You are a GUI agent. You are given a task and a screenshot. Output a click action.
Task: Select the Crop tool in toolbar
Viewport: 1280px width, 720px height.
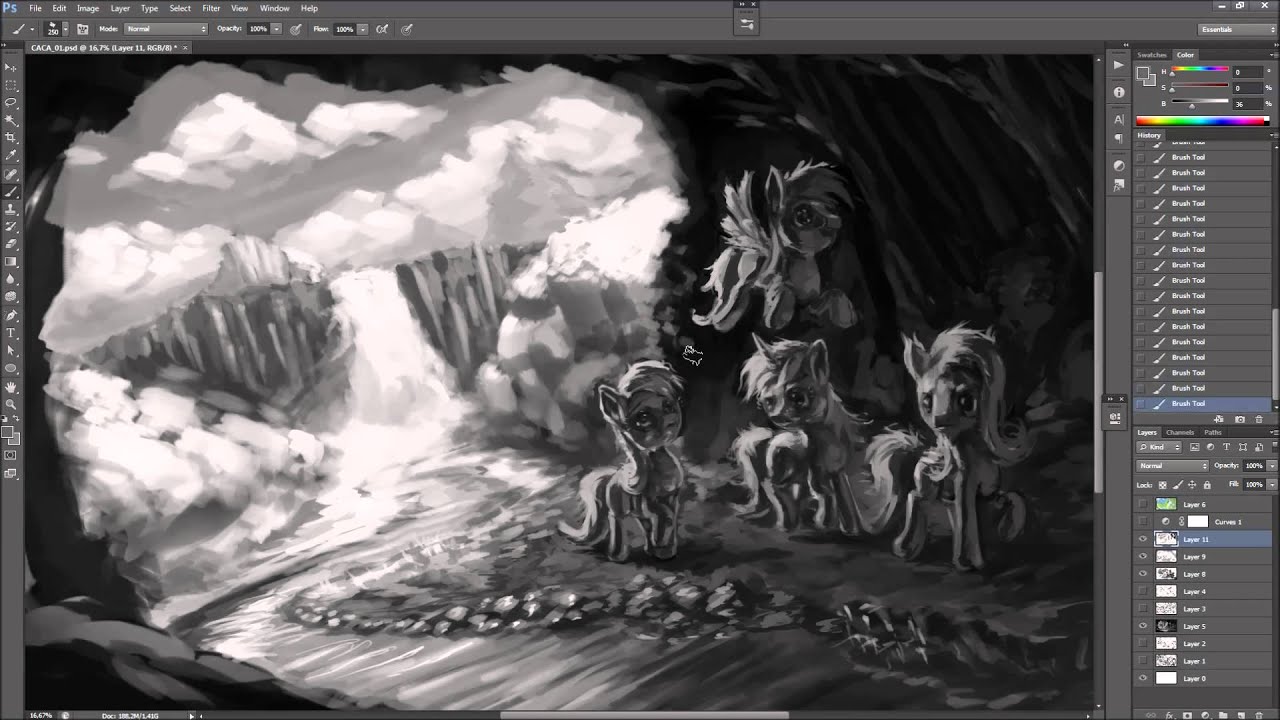11,137
